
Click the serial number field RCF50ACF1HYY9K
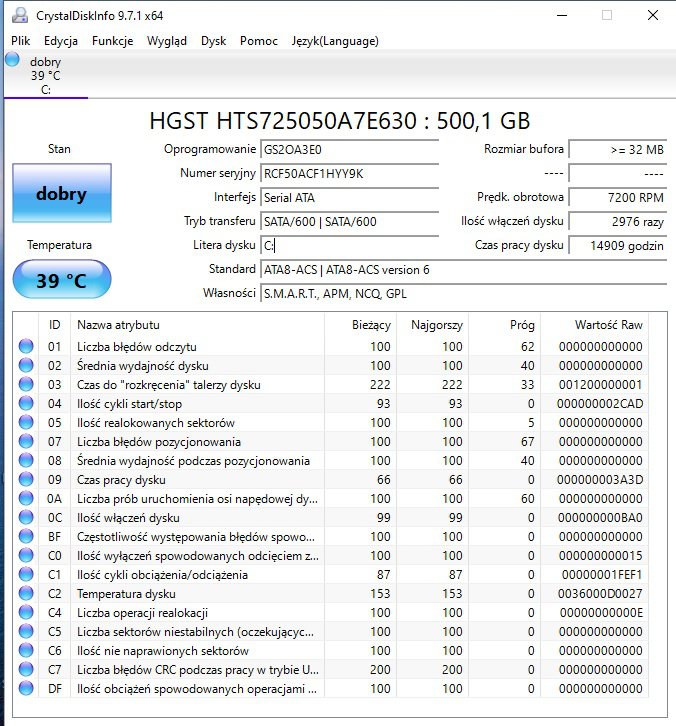point(350,174)
